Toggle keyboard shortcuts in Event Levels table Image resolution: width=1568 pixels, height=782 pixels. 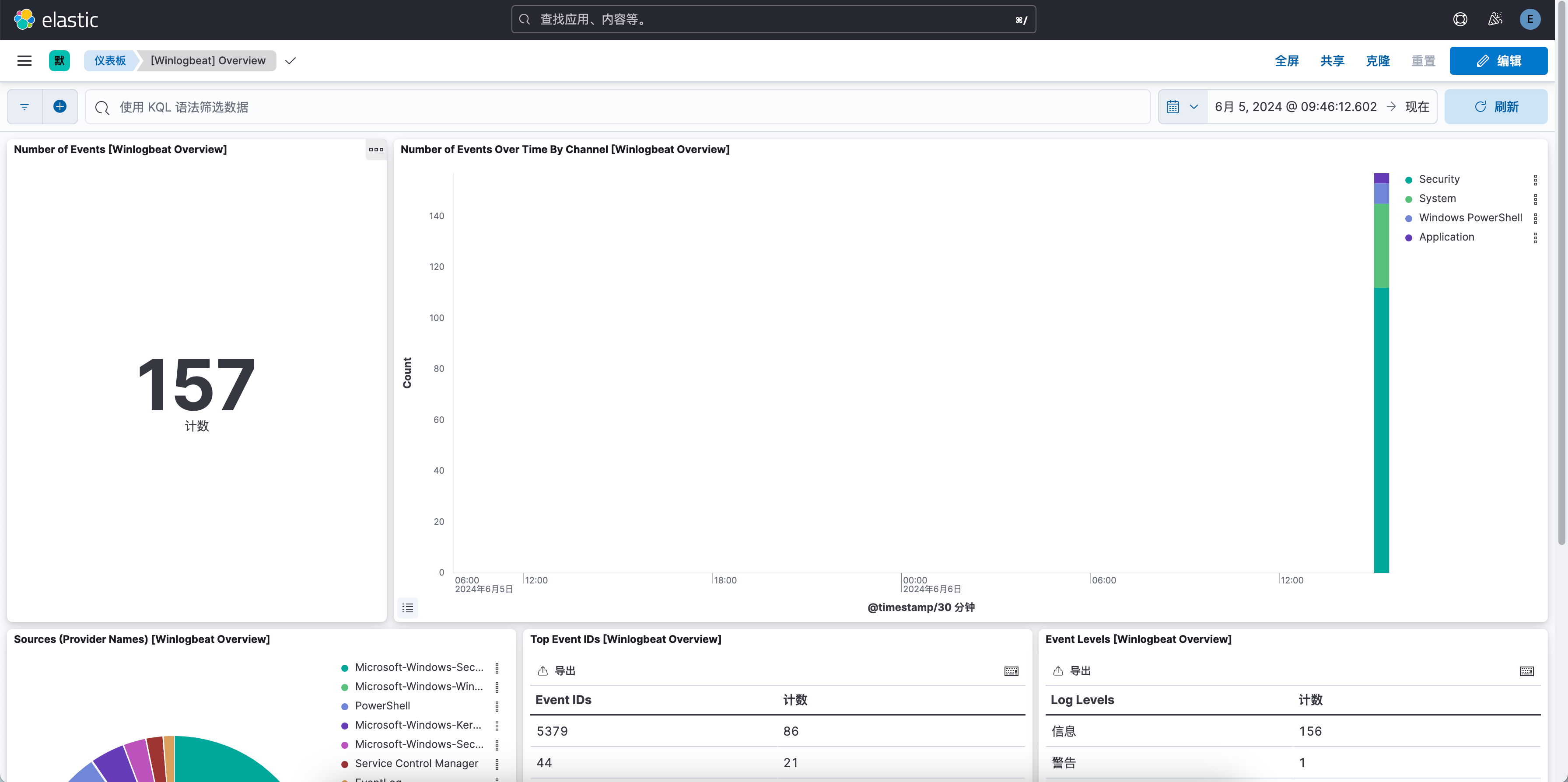coord(1526,670)
